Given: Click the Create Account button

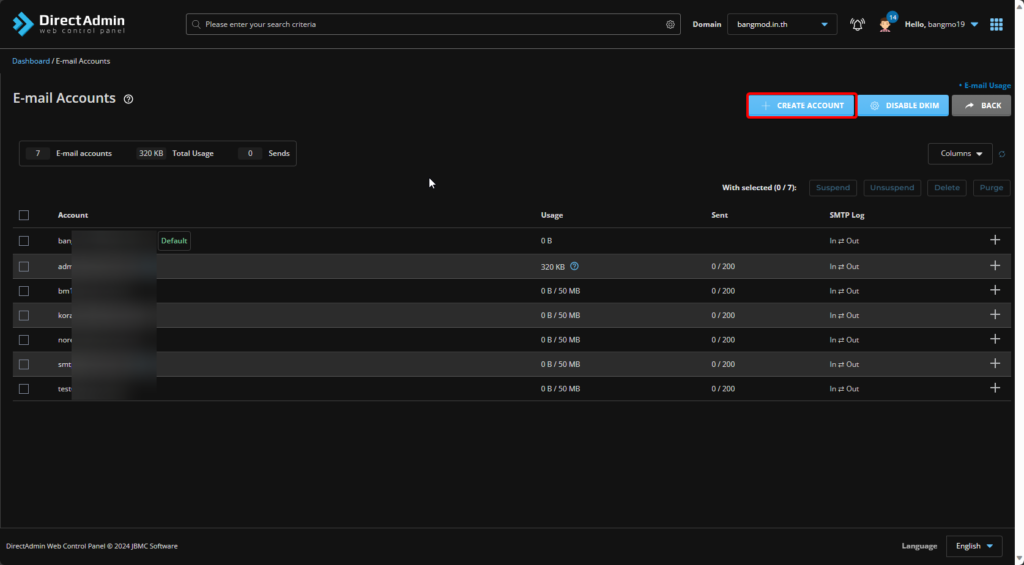Looking at the screenshot, I should click(x=801, y=105).
